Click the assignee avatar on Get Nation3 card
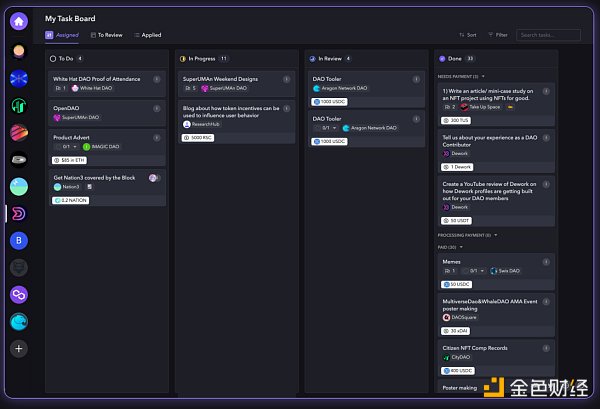The width and height of the screenshot is (600, 409). click(153, 177)
